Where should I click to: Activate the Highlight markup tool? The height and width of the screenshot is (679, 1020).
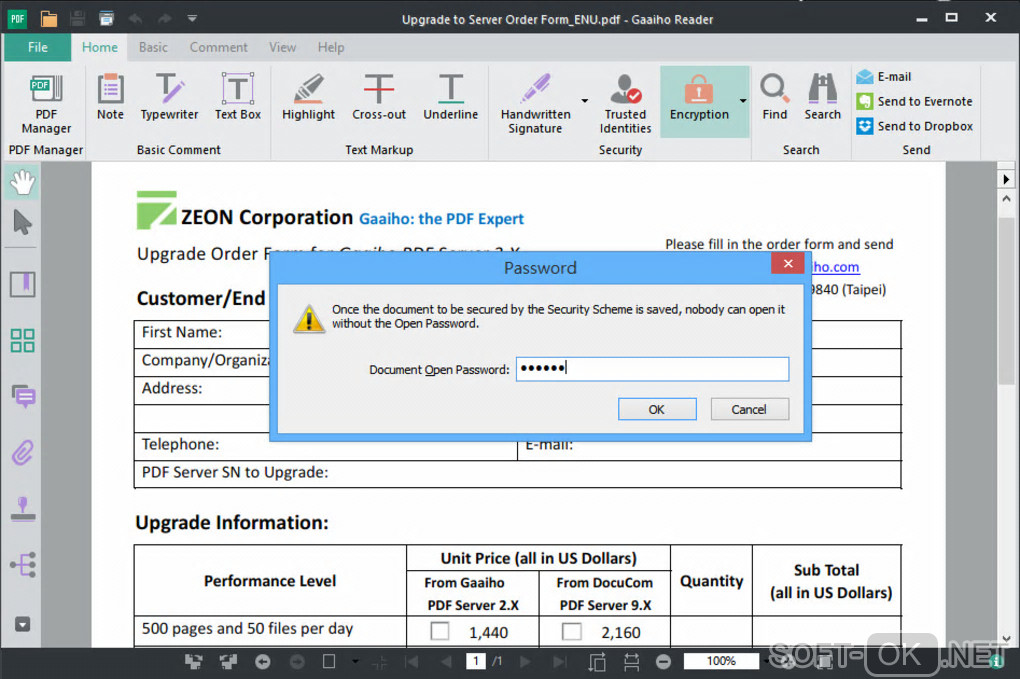(308, 97)
